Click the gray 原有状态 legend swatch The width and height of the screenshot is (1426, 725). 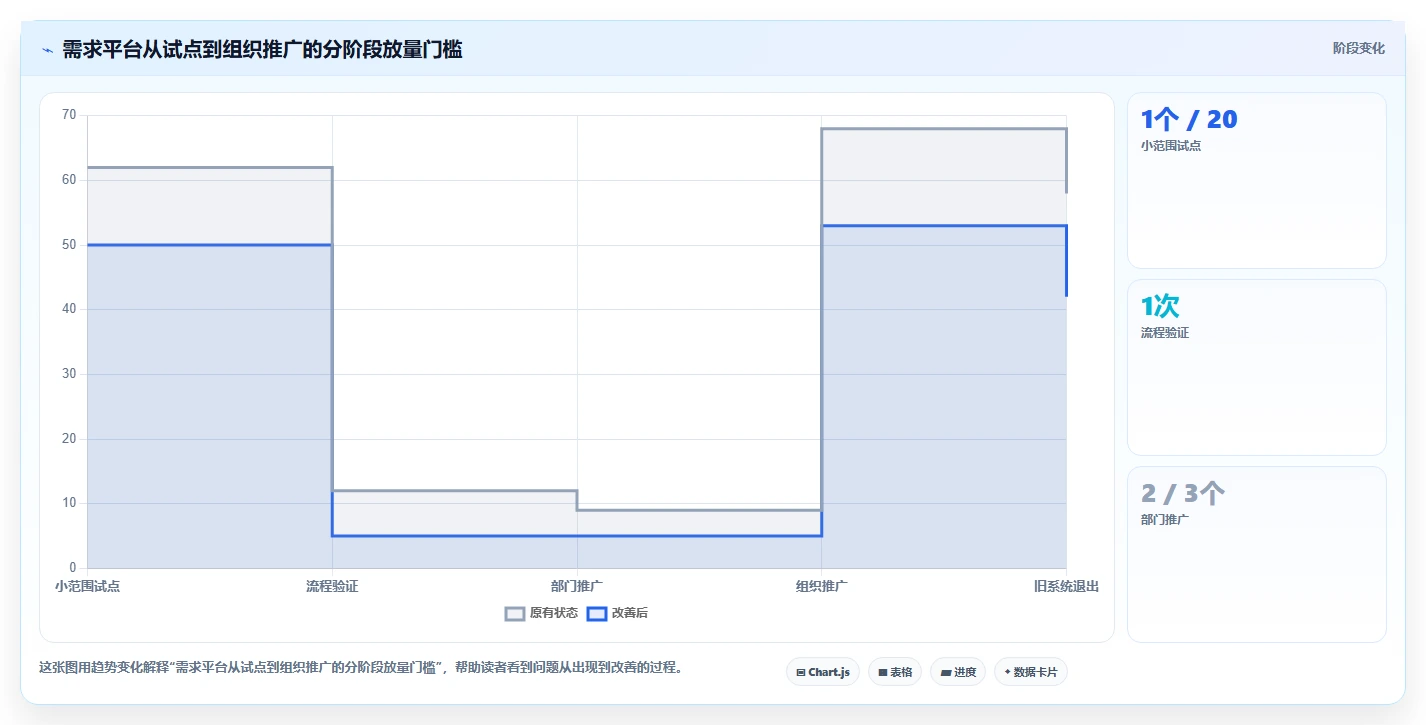coord(515,613)
